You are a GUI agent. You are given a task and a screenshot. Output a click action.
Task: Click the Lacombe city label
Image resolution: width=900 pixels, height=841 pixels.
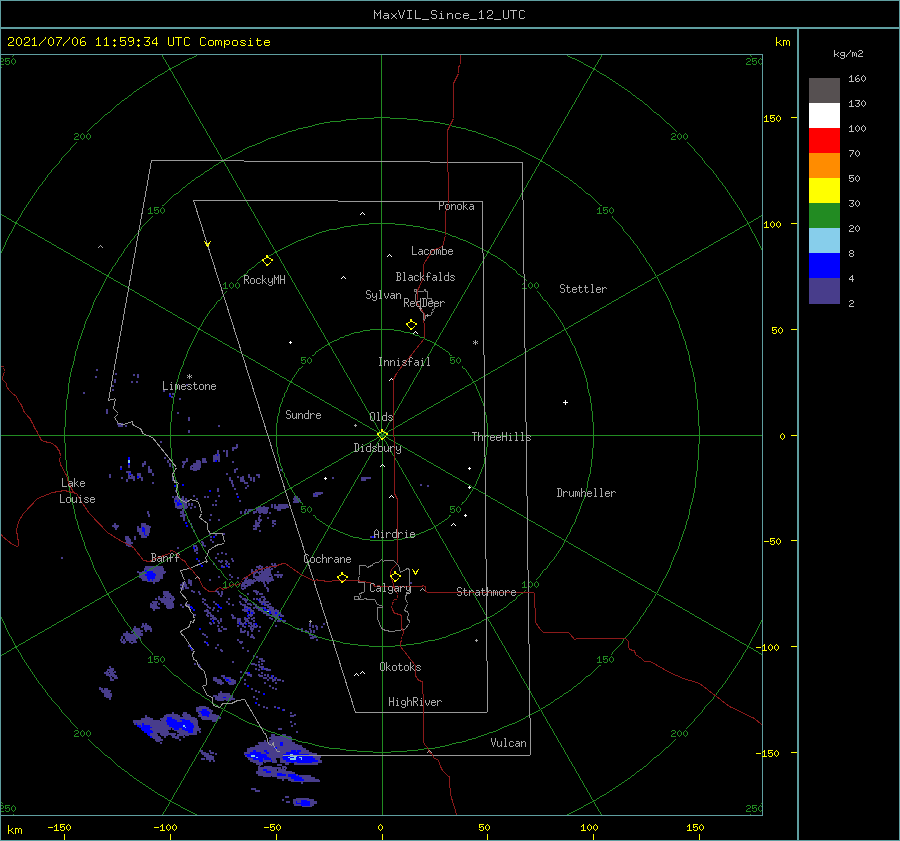432,251
